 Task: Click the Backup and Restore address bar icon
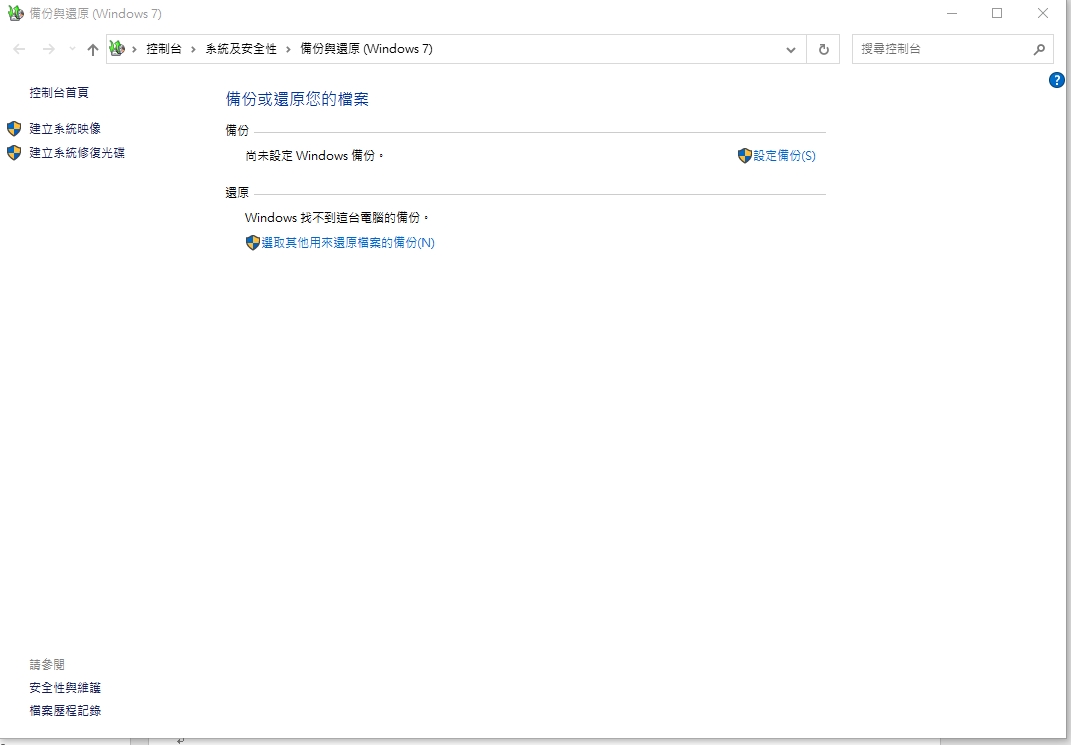[117, 48]
